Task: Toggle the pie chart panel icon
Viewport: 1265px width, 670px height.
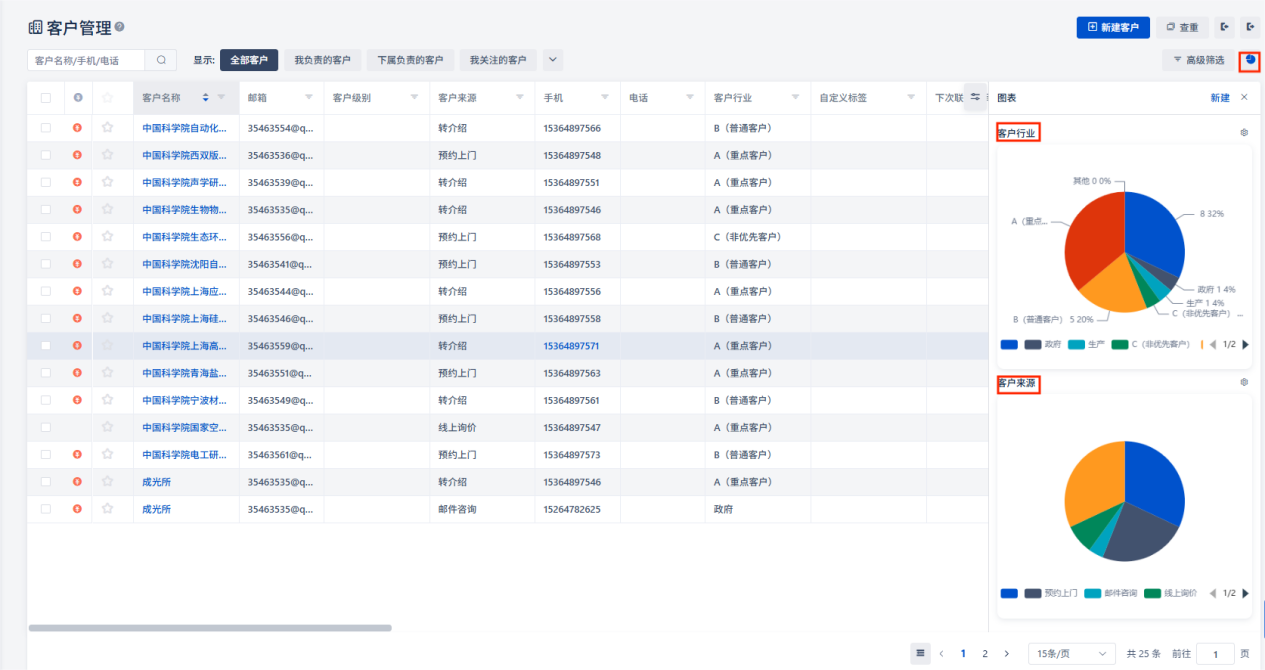Action: click(1250, 60)
